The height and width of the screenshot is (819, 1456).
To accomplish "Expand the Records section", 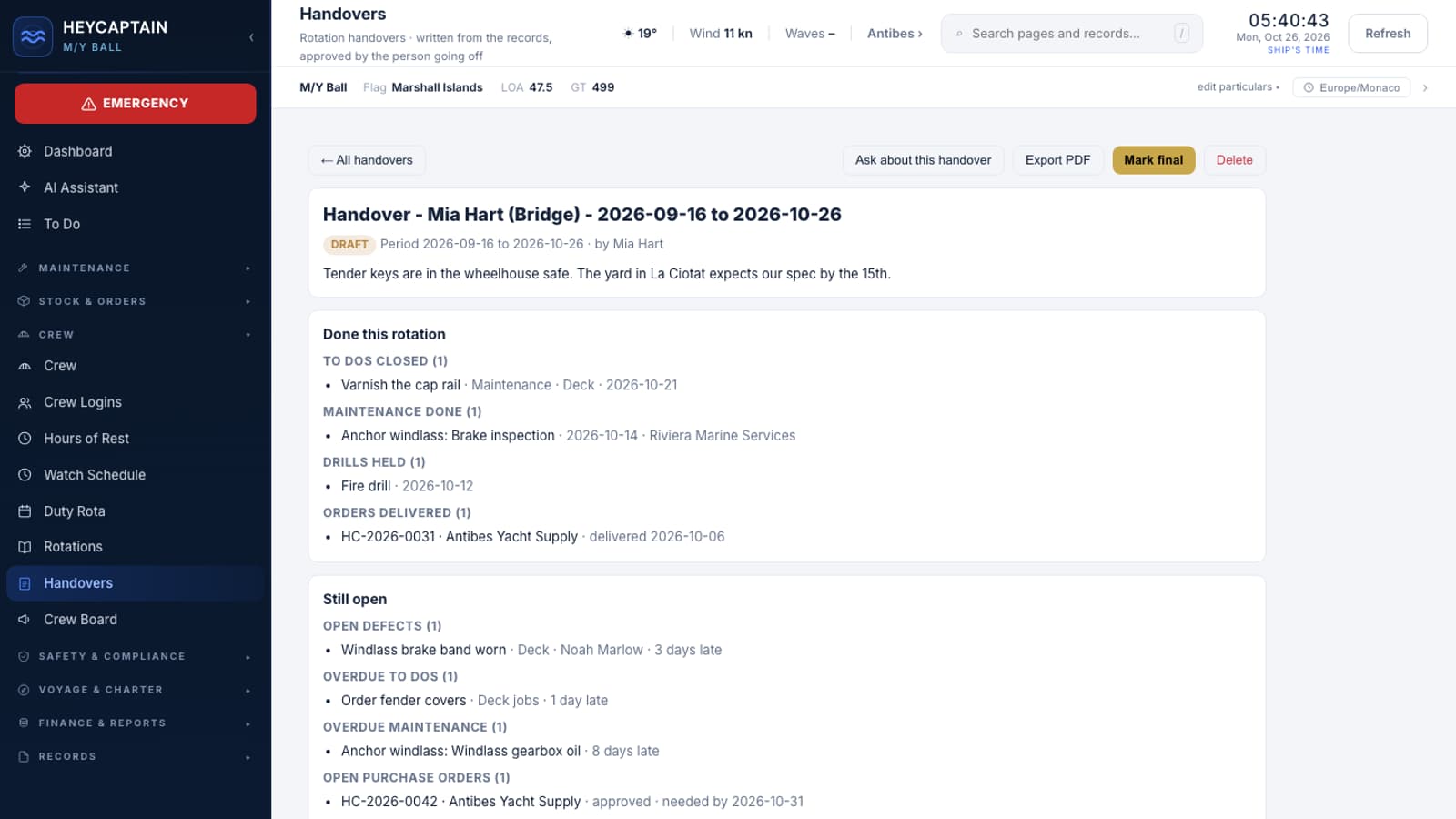I will point(135,756).
